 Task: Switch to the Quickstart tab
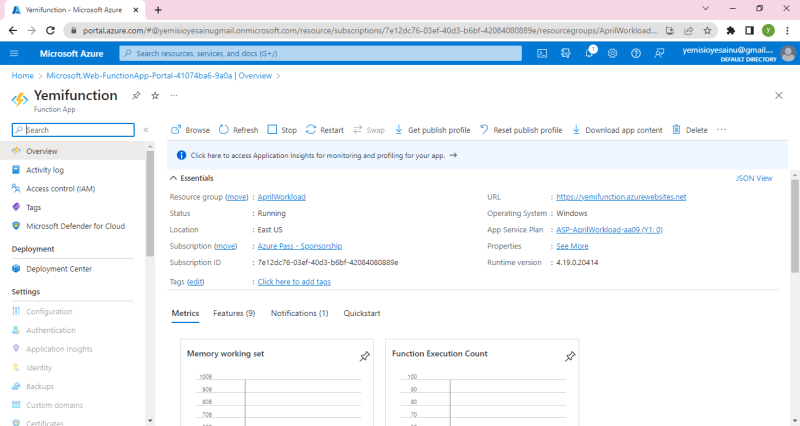[x=362, y=313]
